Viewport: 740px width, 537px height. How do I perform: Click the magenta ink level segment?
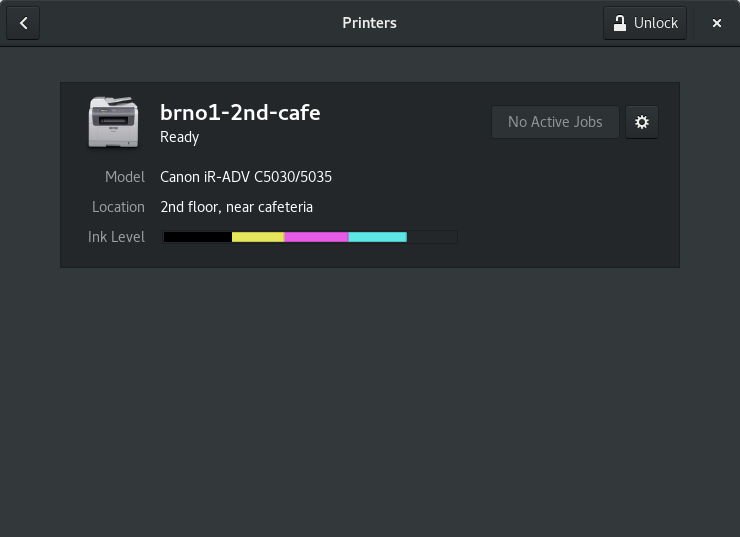point(316,237)
